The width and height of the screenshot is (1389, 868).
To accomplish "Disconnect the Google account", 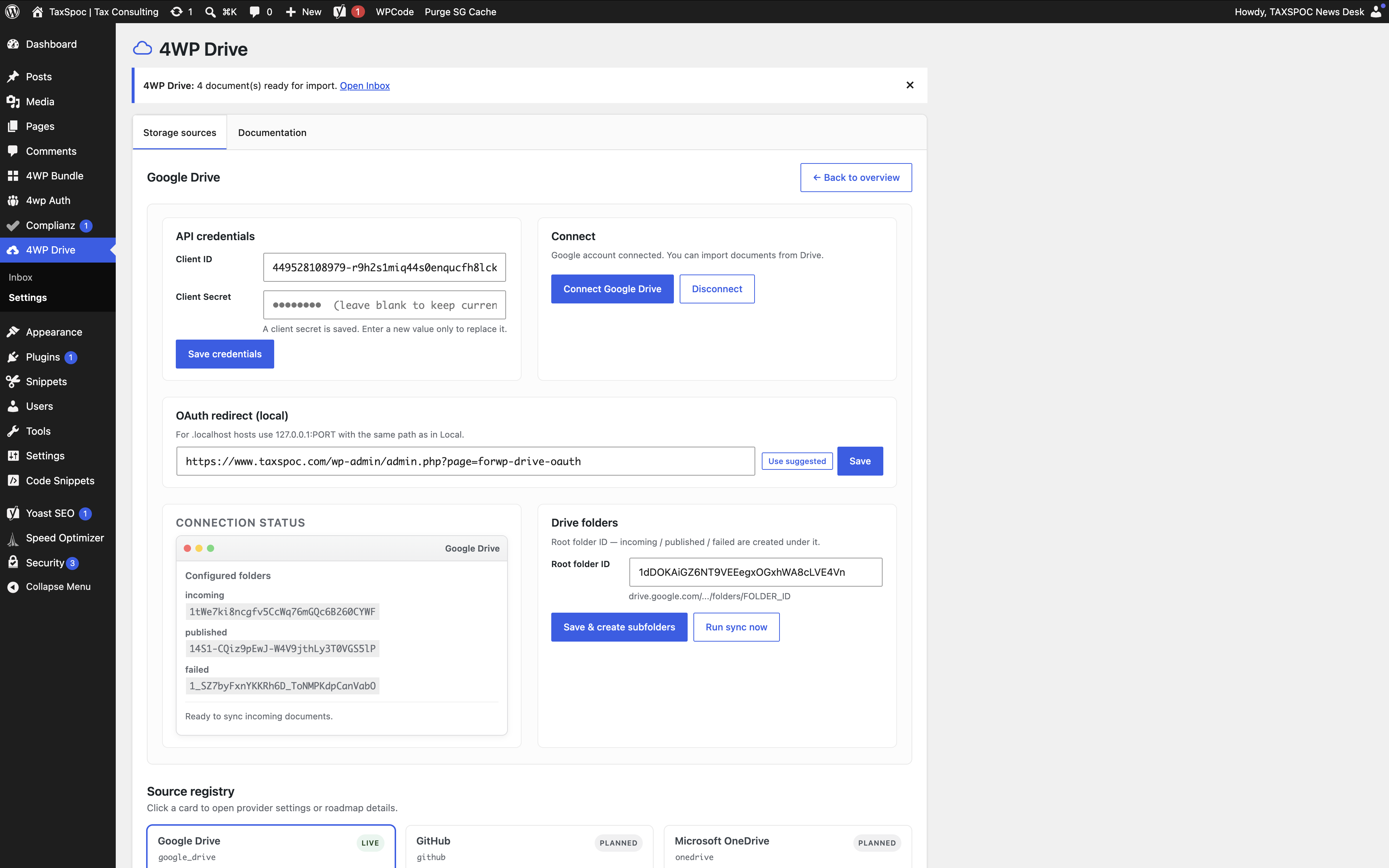I will click(x=717, y=289).
